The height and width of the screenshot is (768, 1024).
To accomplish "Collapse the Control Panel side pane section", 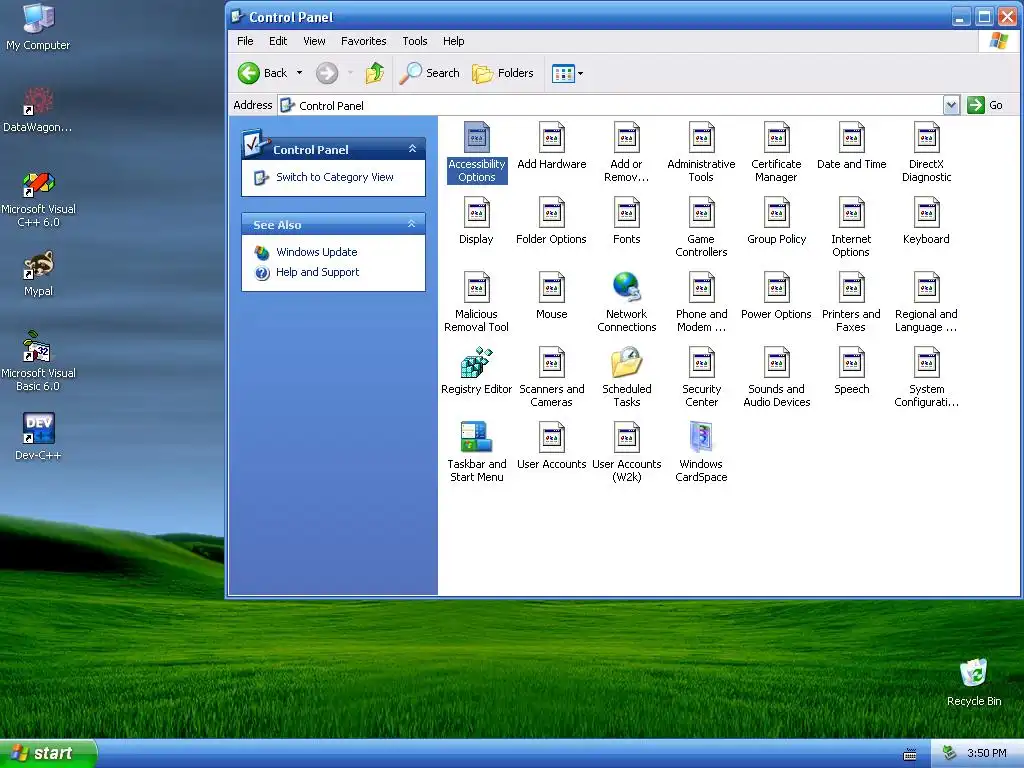I will tap(412, 149).
